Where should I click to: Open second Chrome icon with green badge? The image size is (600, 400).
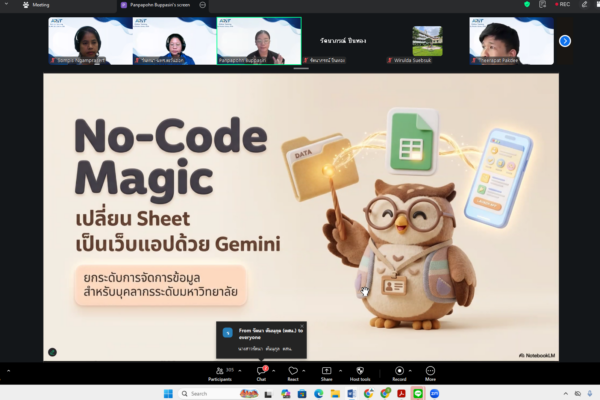385,393
